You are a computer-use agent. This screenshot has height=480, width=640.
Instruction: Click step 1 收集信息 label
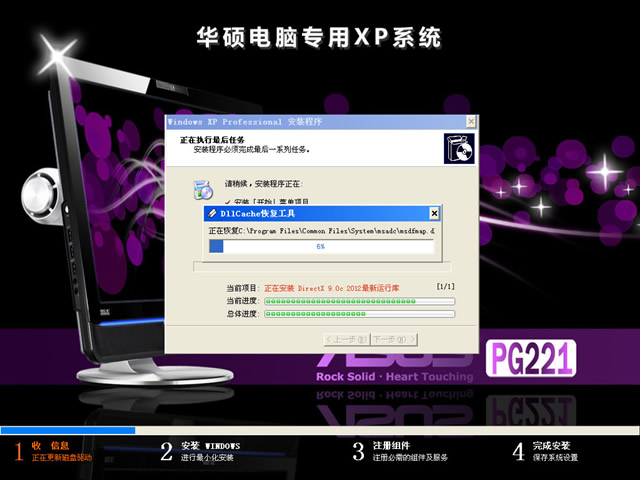tap(50, 446)
